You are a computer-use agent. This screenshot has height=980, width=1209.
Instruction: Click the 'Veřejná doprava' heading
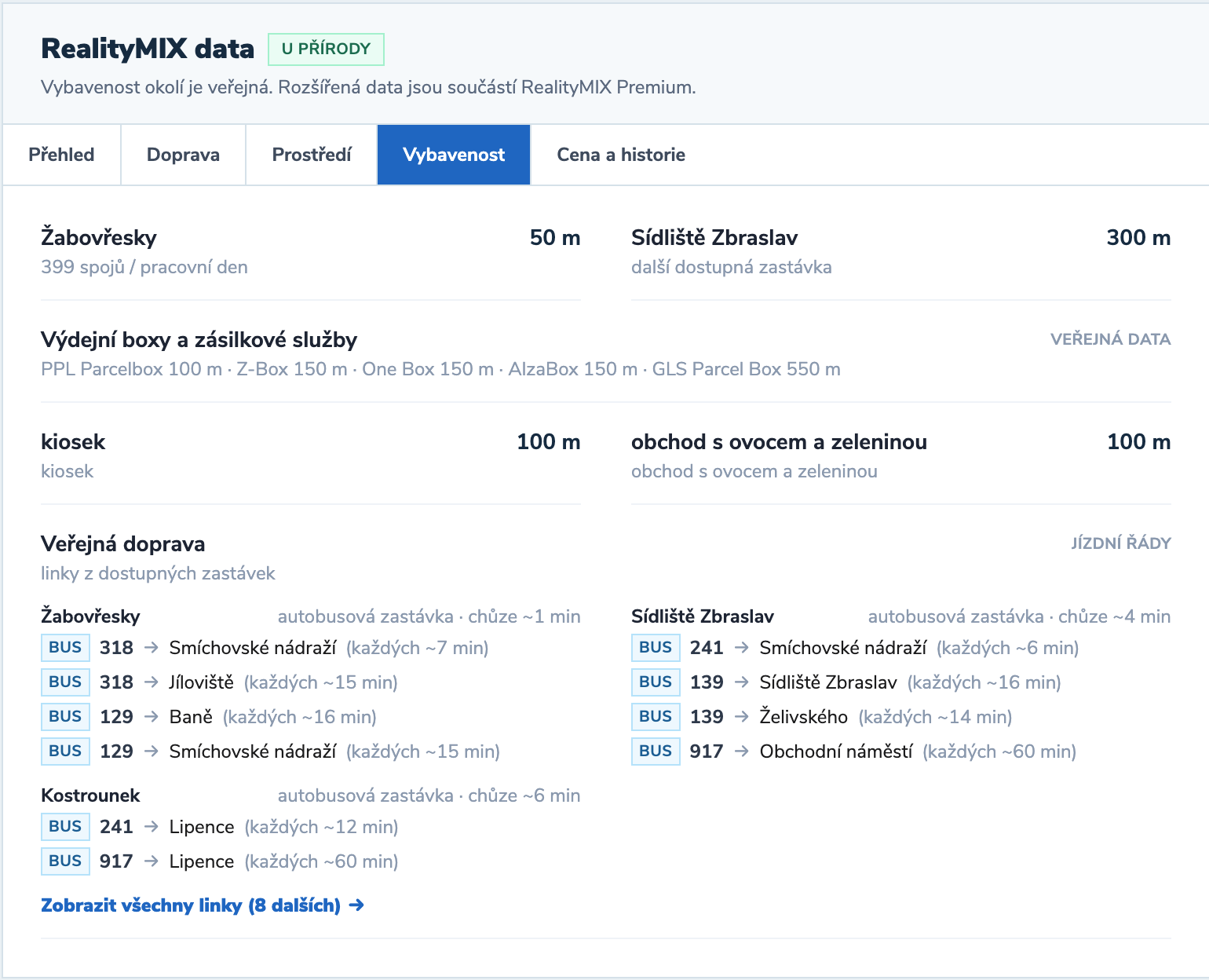tap(123, 544)
